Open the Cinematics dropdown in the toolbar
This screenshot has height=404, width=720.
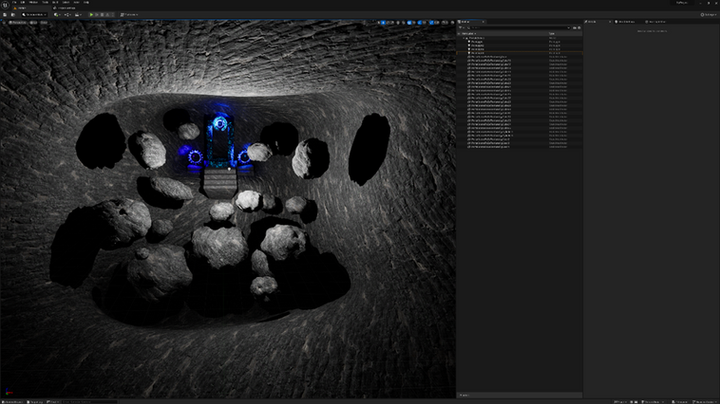78,15
